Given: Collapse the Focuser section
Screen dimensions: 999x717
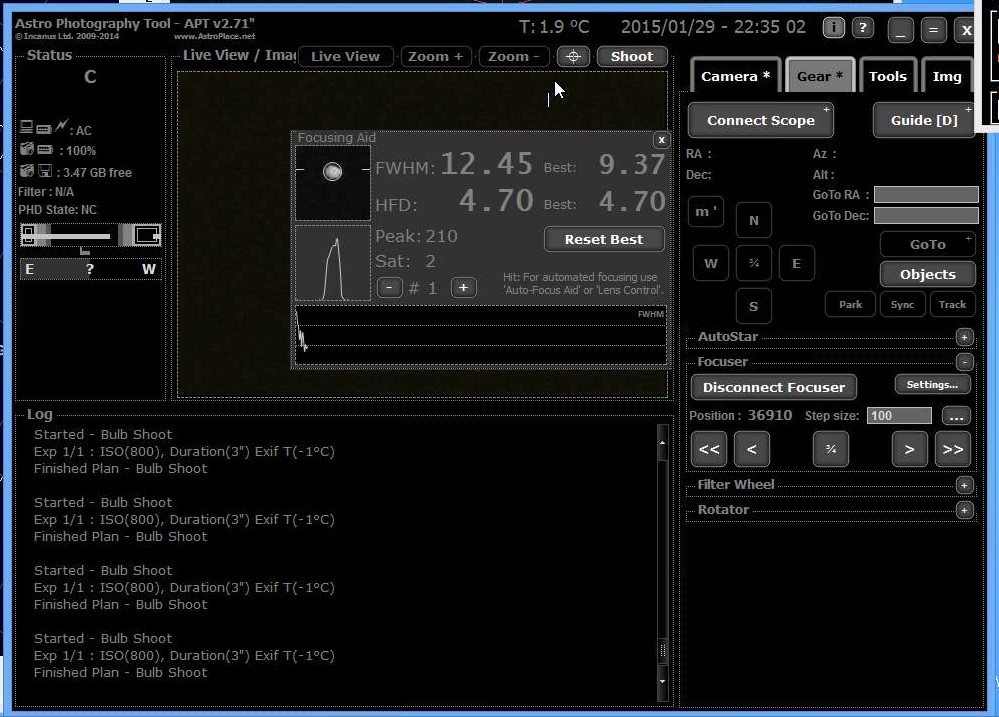Looking at the screenshot, I should point(964,362).
